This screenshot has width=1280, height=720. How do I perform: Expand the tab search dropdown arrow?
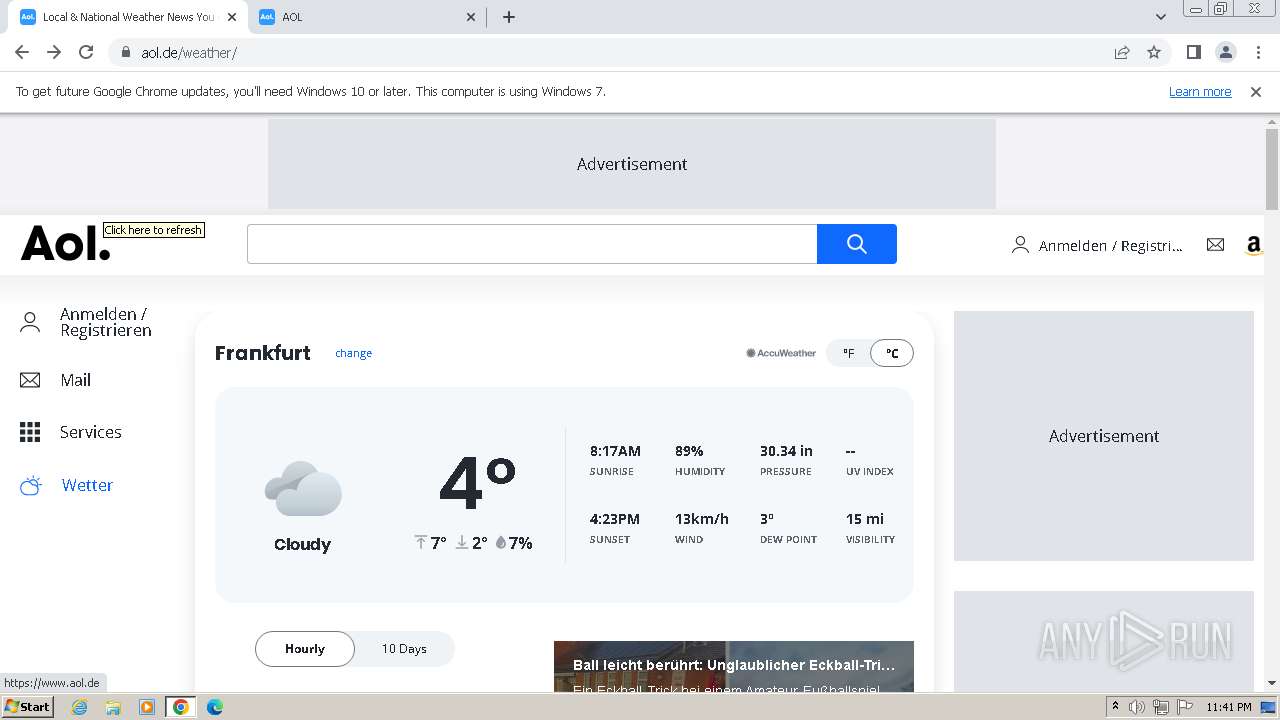tap(1161, 17)
